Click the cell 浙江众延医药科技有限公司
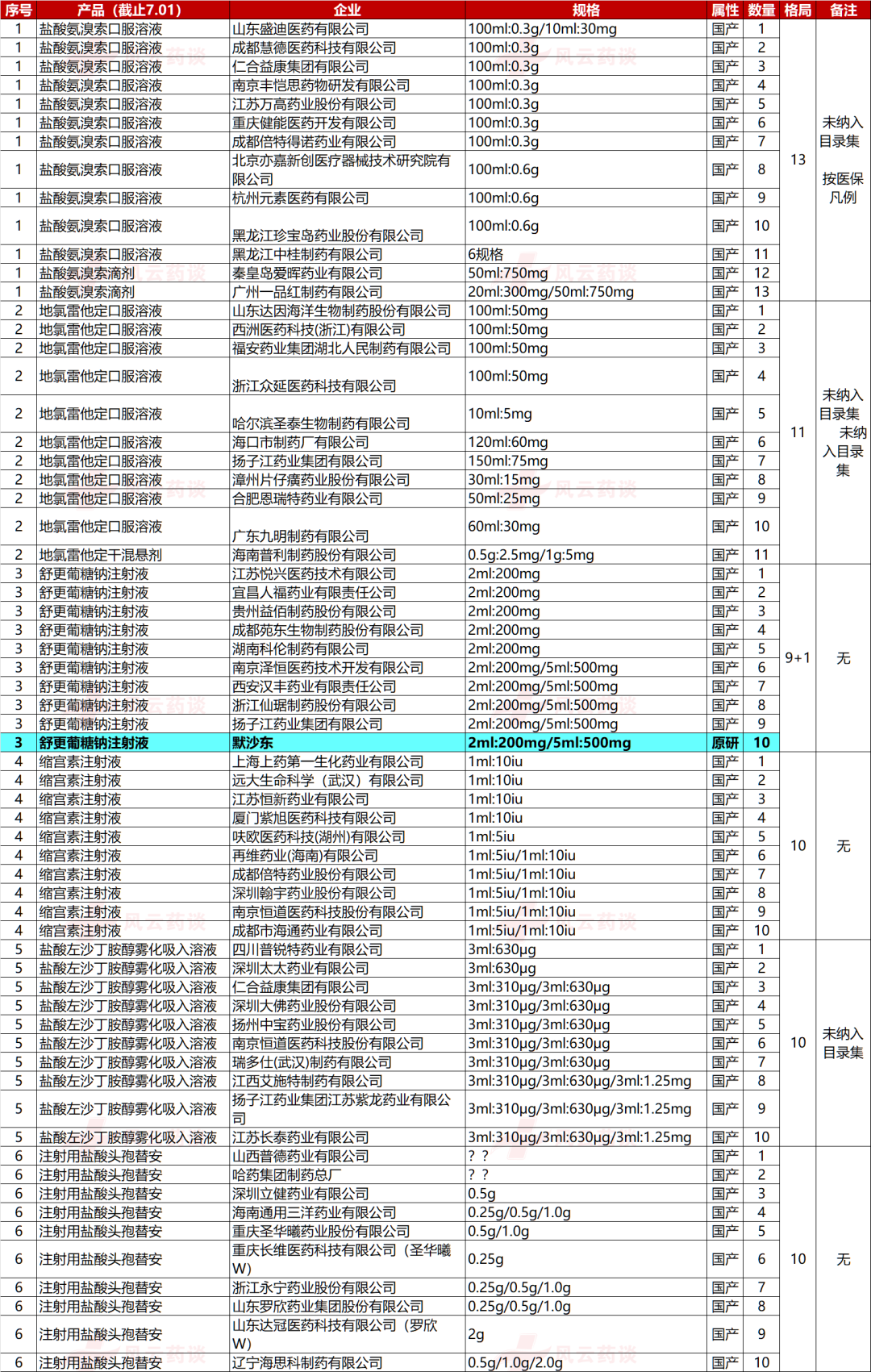This screenshot has width=871, height=1372. tap(348, 376)
